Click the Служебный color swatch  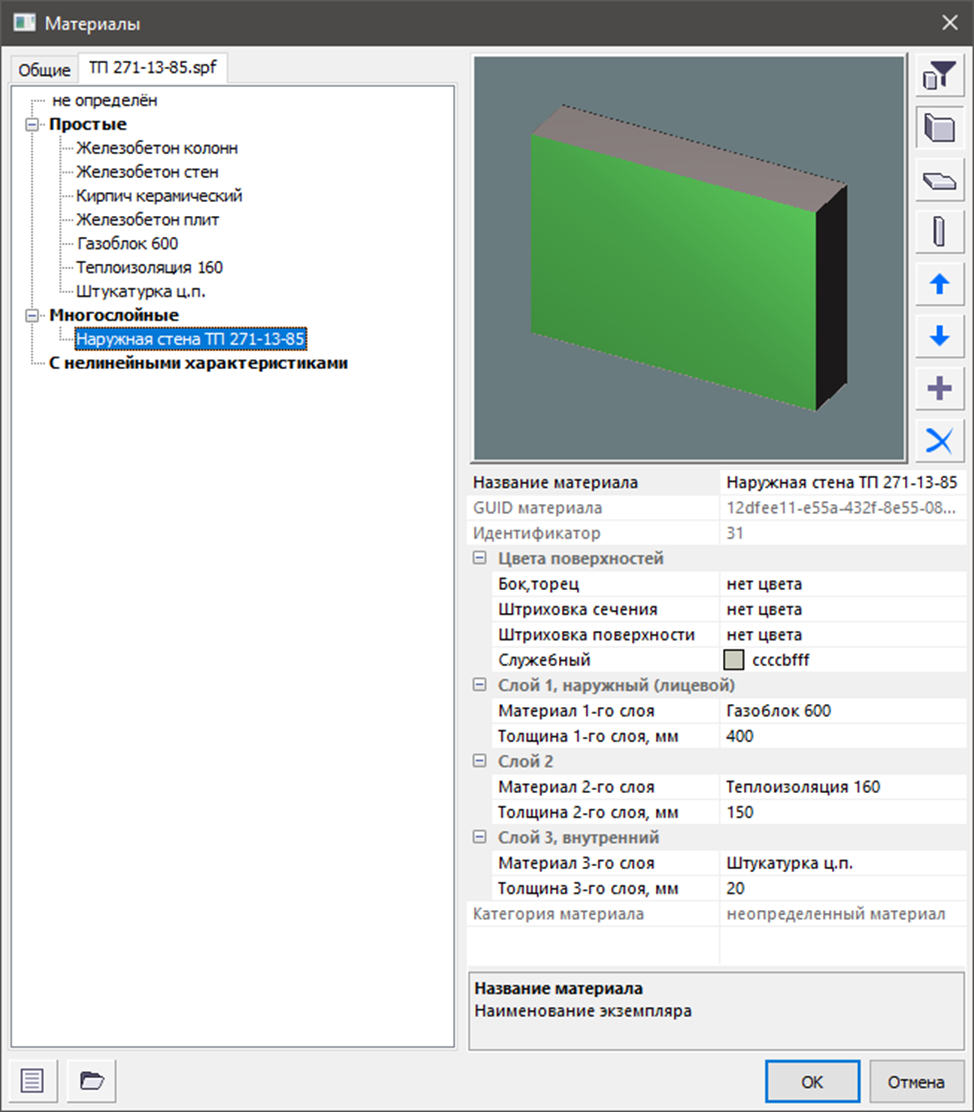tap(734, 660)
